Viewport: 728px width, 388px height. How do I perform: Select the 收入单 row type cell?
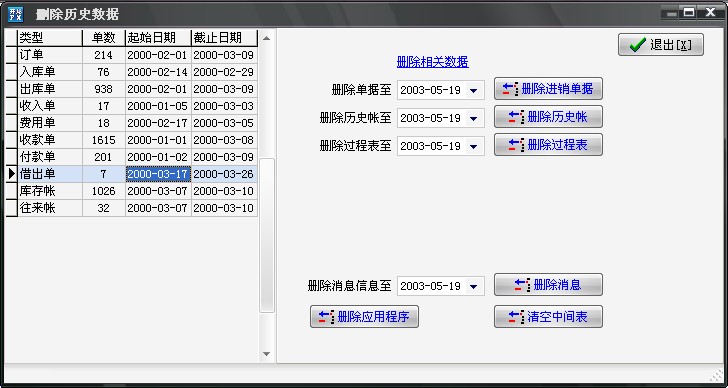50,106
